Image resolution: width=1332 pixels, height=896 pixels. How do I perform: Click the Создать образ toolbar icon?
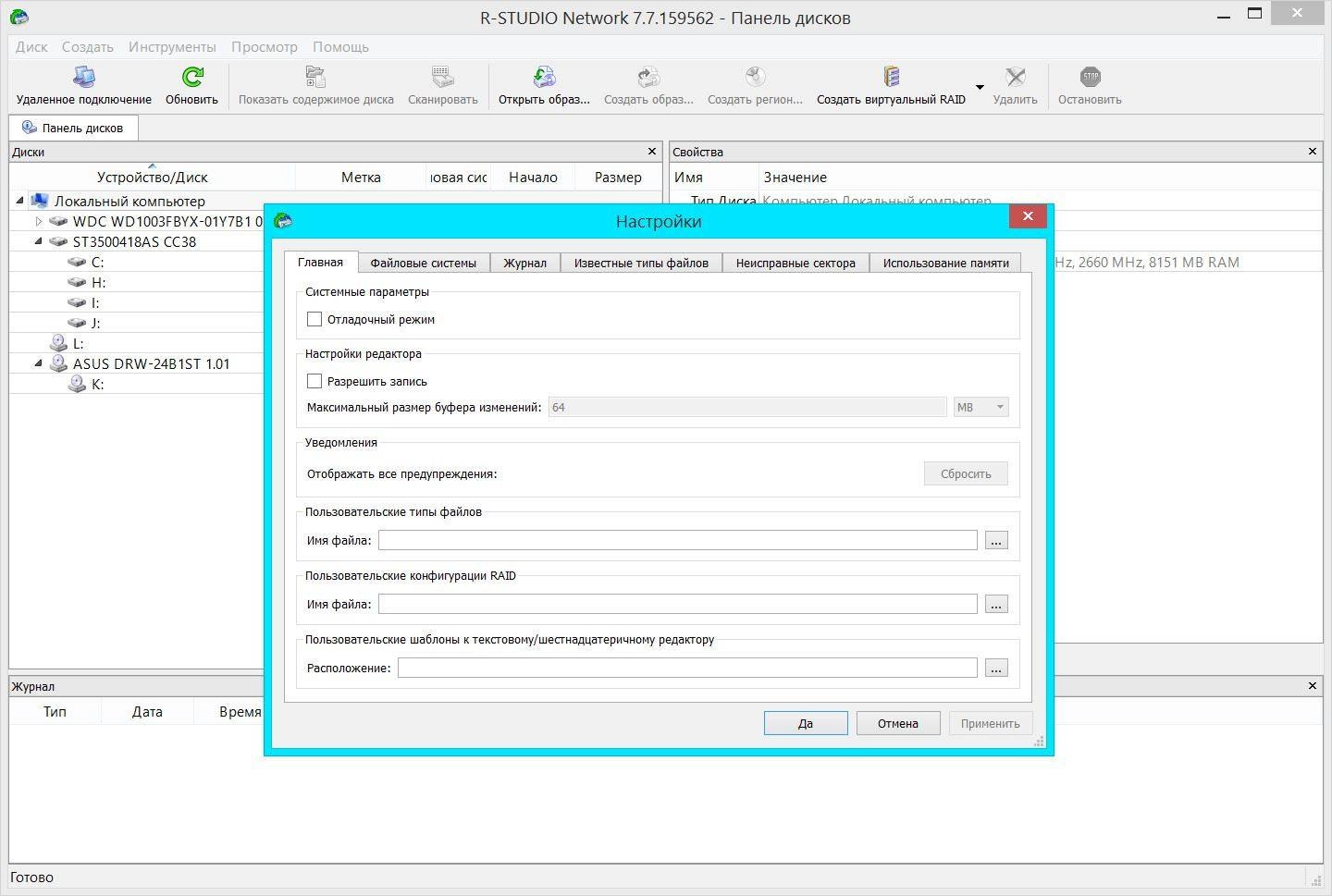point(648,77)
